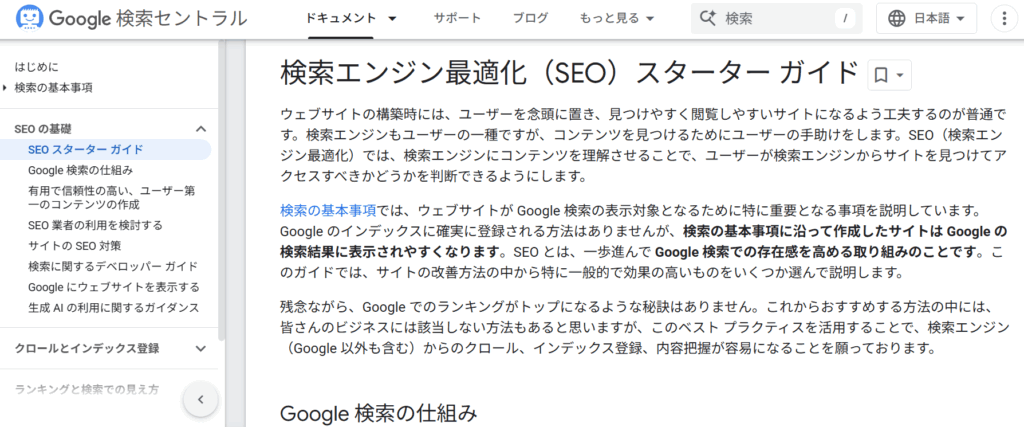Collapse sidebar with the left chevron button
This screenshot has width=1024, height=427.
(x=200, y=399)
